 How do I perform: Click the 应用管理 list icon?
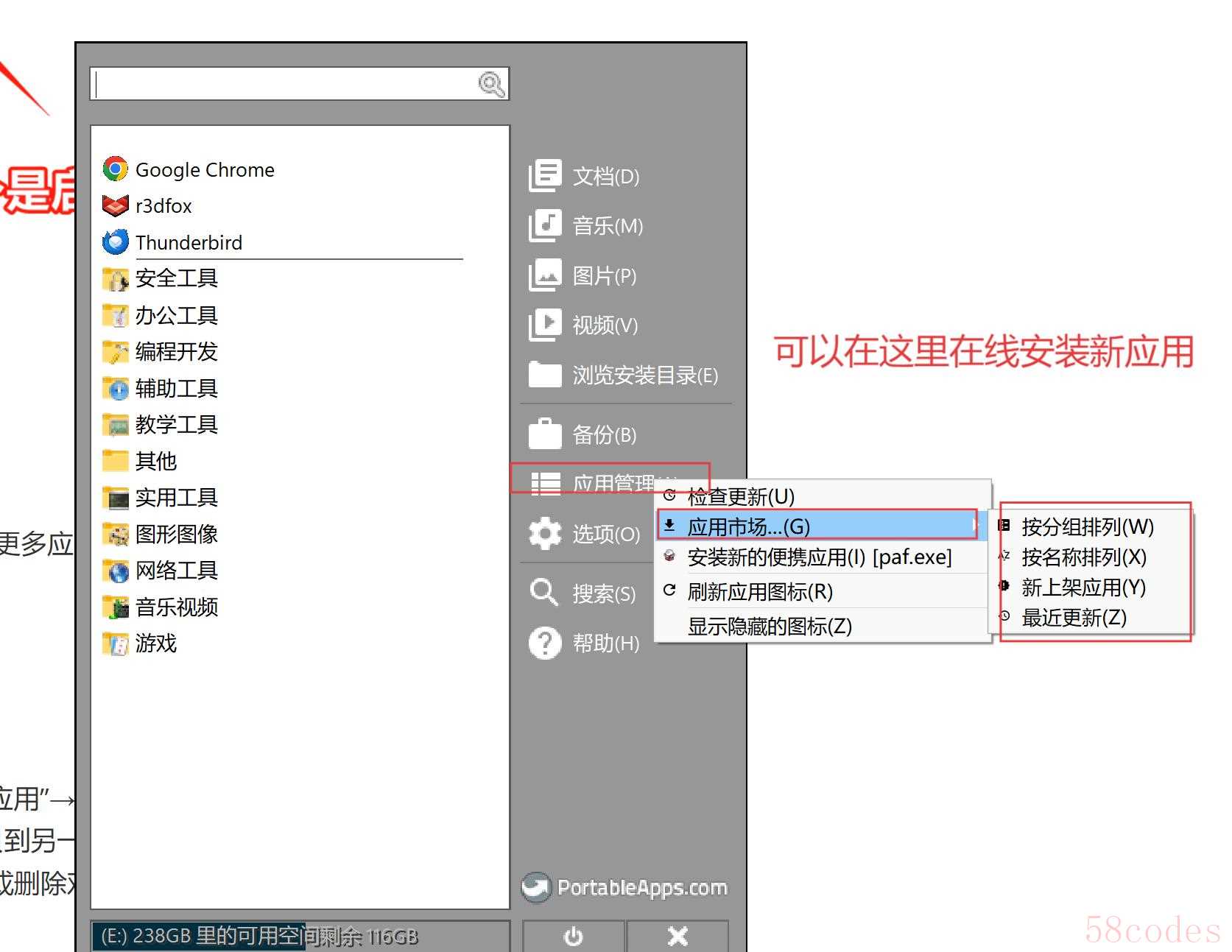click(546, 483)
